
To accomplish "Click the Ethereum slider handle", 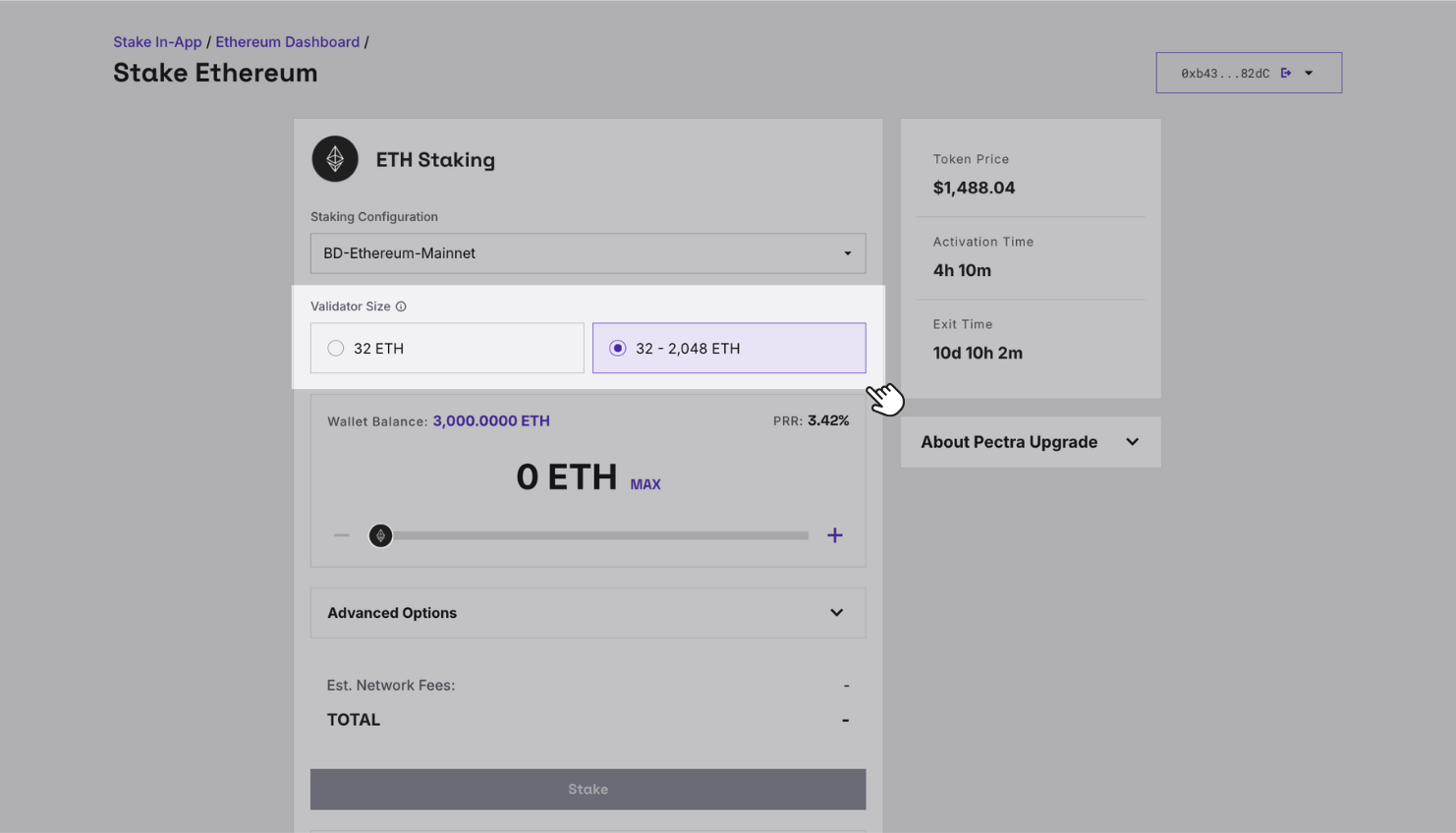I will 380,535.
